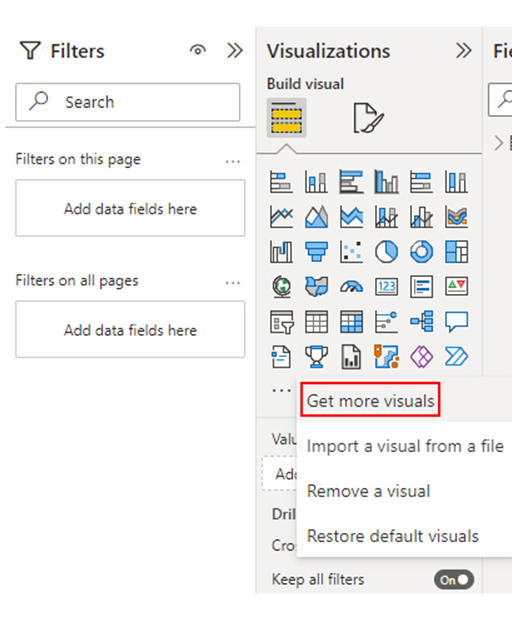Screen dimensions: 515x620
Task: Select the multi-row card visual
Action: pyautogui.click(x=421, y=286)
